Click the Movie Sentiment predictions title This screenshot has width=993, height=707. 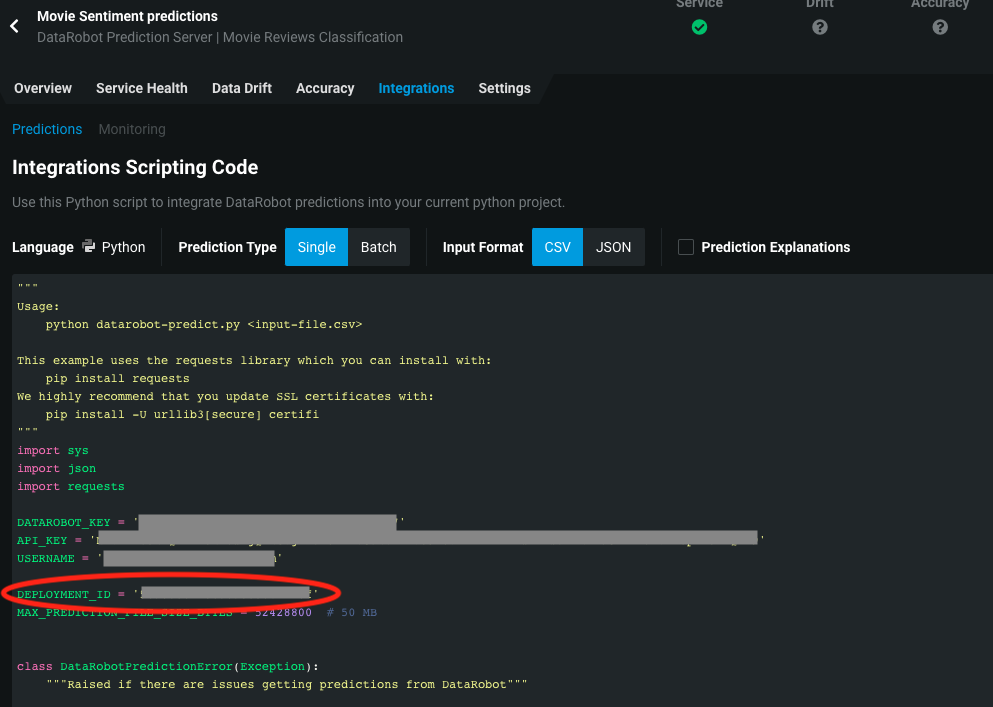(x=127, y=16)
